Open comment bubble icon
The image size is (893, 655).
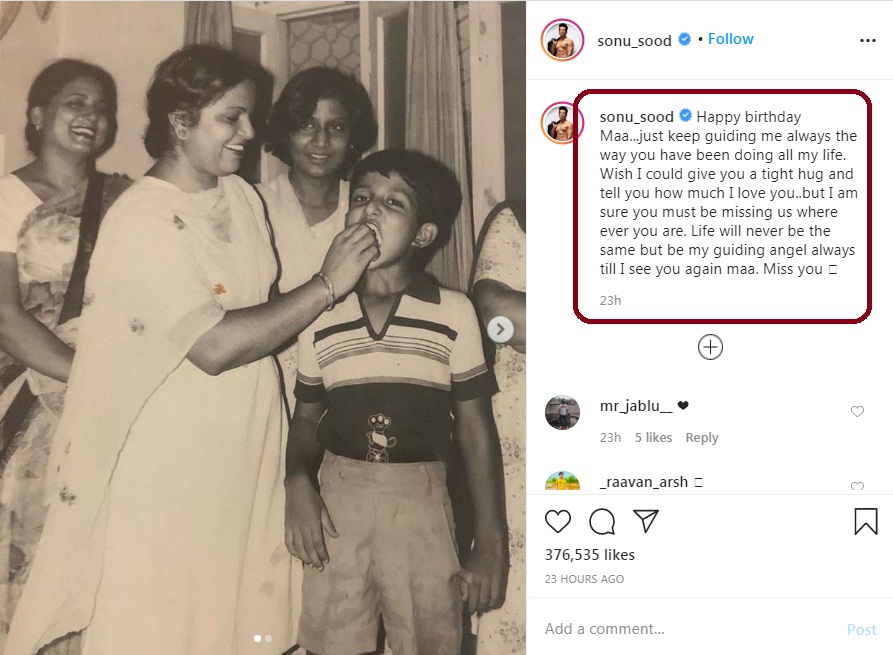[602, 521]
